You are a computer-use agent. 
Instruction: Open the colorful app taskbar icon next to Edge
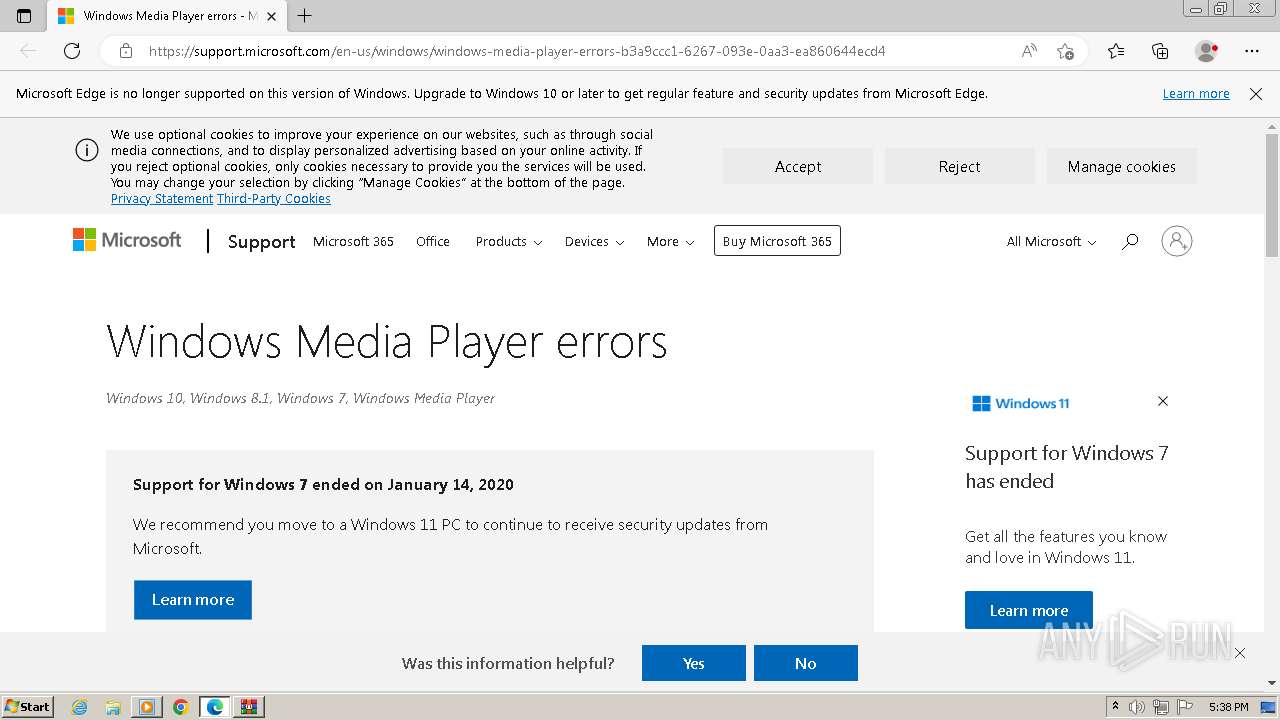[x=249, y=707]
